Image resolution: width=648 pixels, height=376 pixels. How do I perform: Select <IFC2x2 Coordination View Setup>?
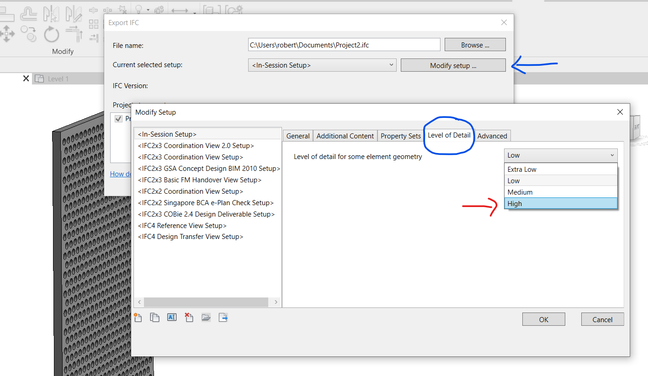point(190,191)
